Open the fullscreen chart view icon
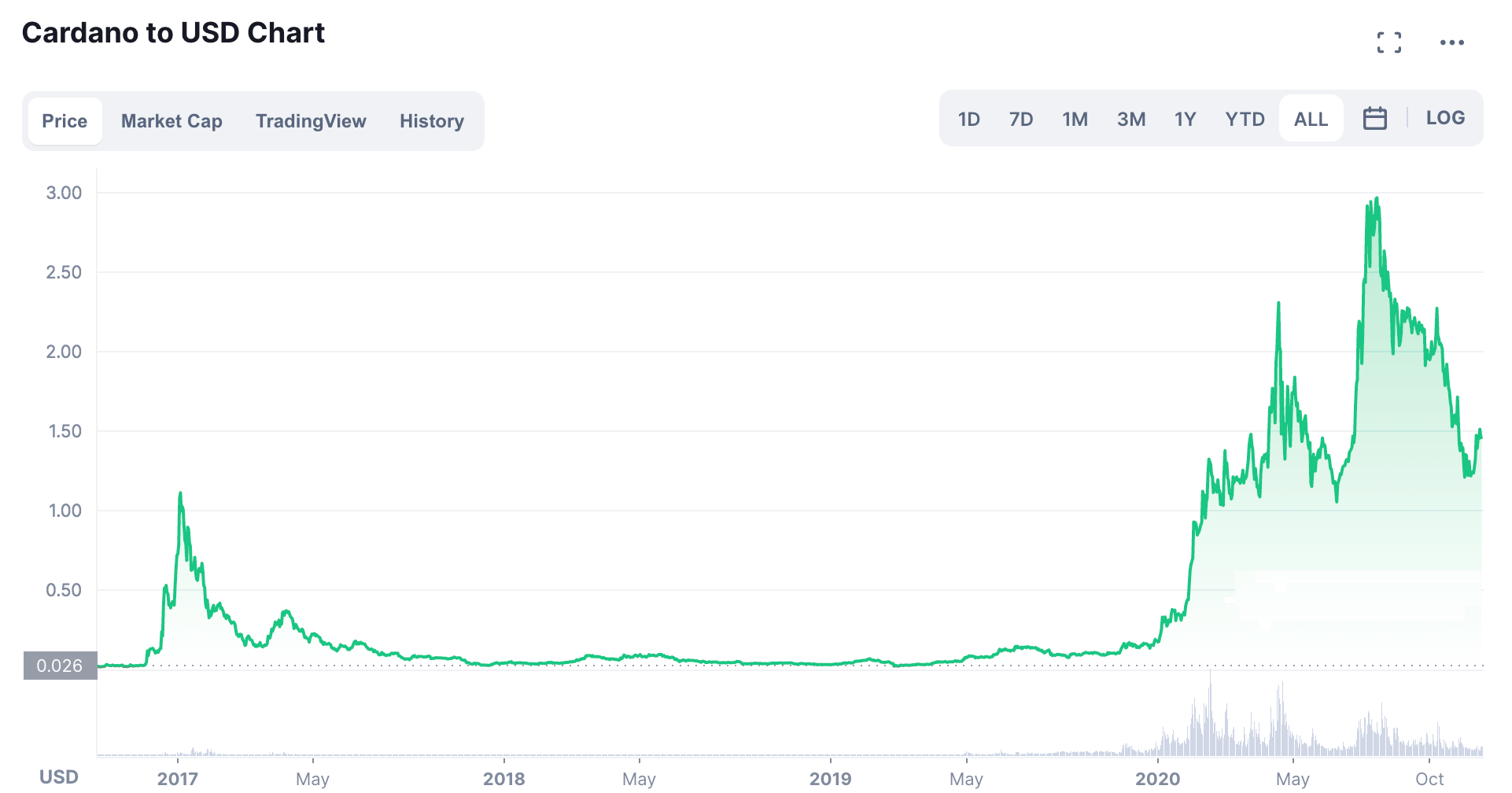The image size is (1512, 793). click(1389, 42)
